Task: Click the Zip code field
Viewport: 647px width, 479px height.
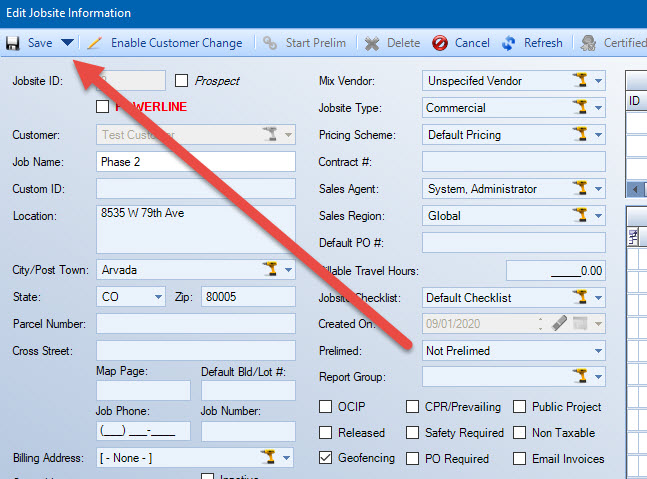Action: pos(248,297)
